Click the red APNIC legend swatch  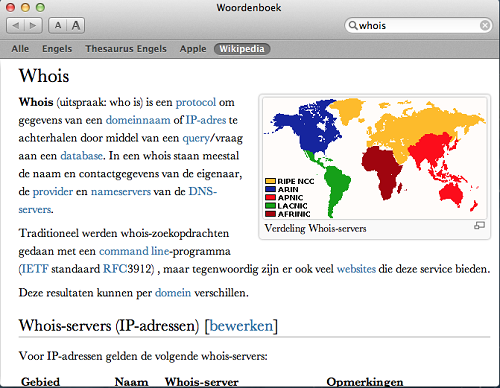tap(270, 197)
